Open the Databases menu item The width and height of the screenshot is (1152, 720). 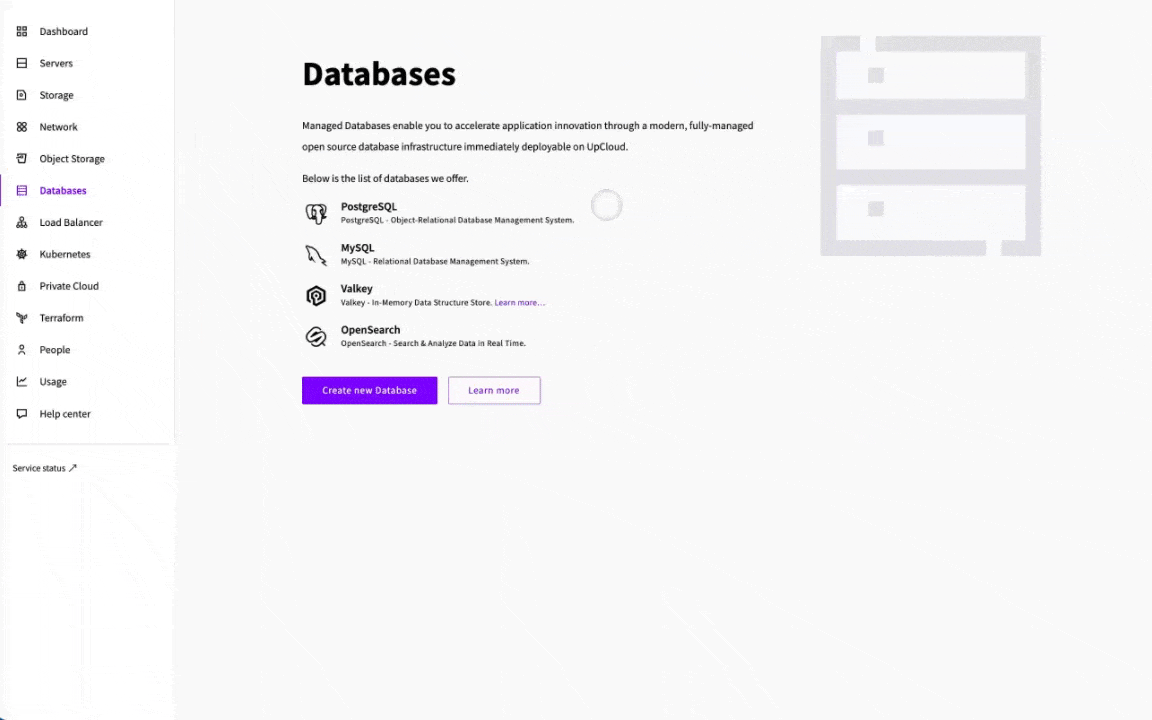pyautogui.click(x=62, y=191)
